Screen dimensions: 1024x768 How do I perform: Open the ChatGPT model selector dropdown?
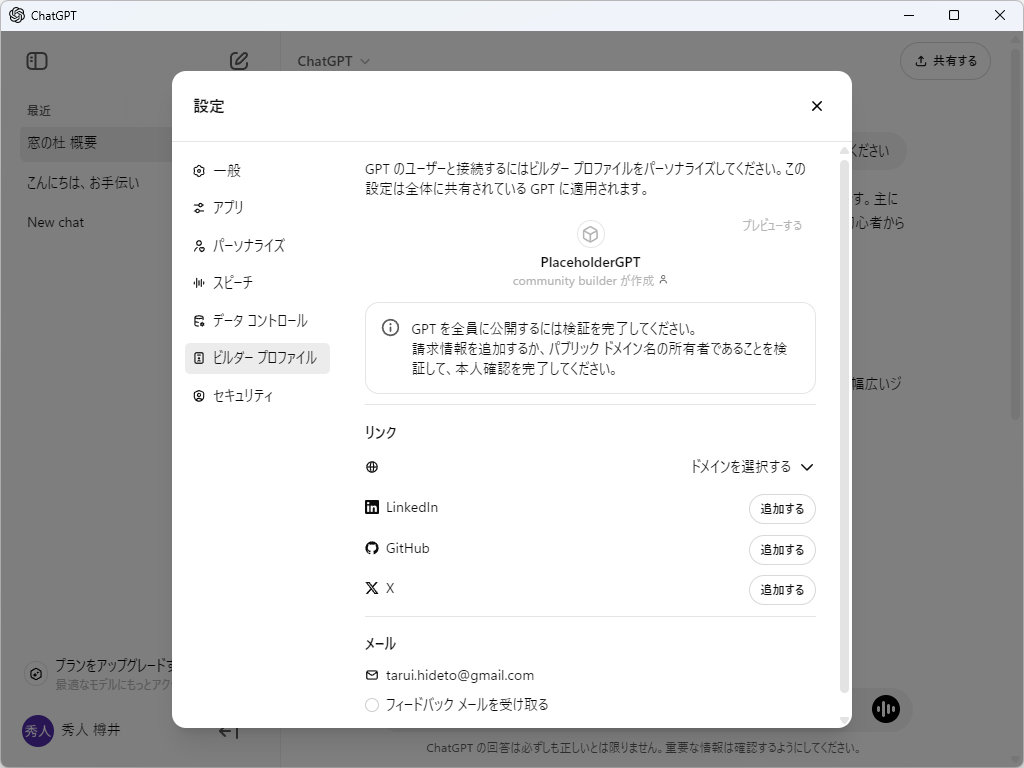coord(332,60)
